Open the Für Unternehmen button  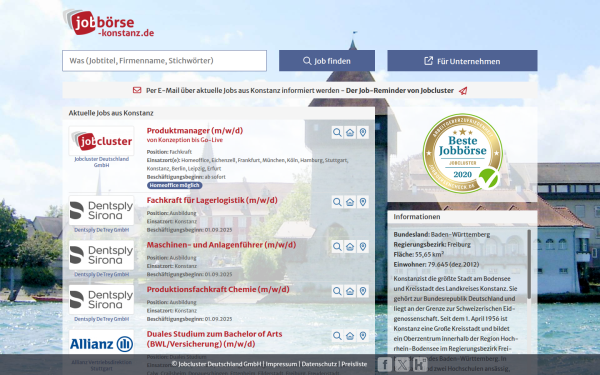[x=462, y=60]
